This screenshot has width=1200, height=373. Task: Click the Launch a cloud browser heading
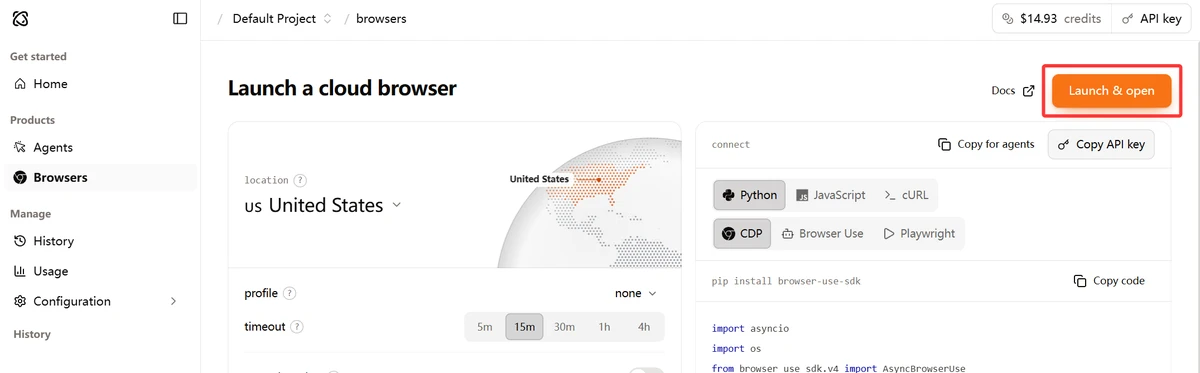click(342, 88)
